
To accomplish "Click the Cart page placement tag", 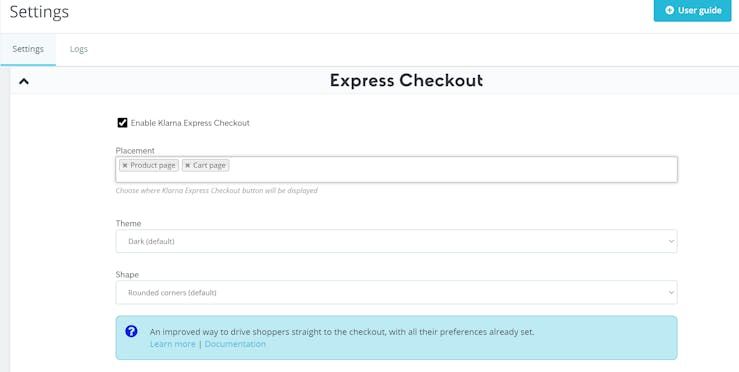I will coord(205,165).
